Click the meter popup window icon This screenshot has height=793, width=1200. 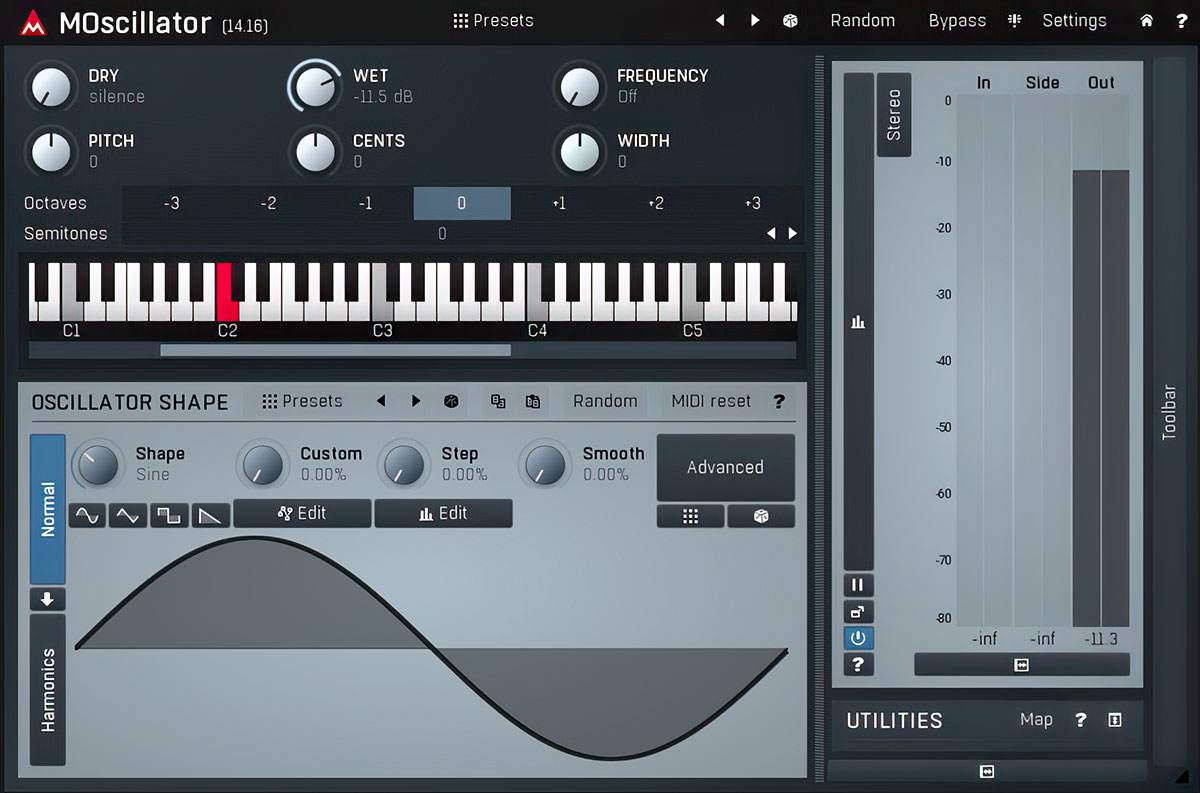858,612
